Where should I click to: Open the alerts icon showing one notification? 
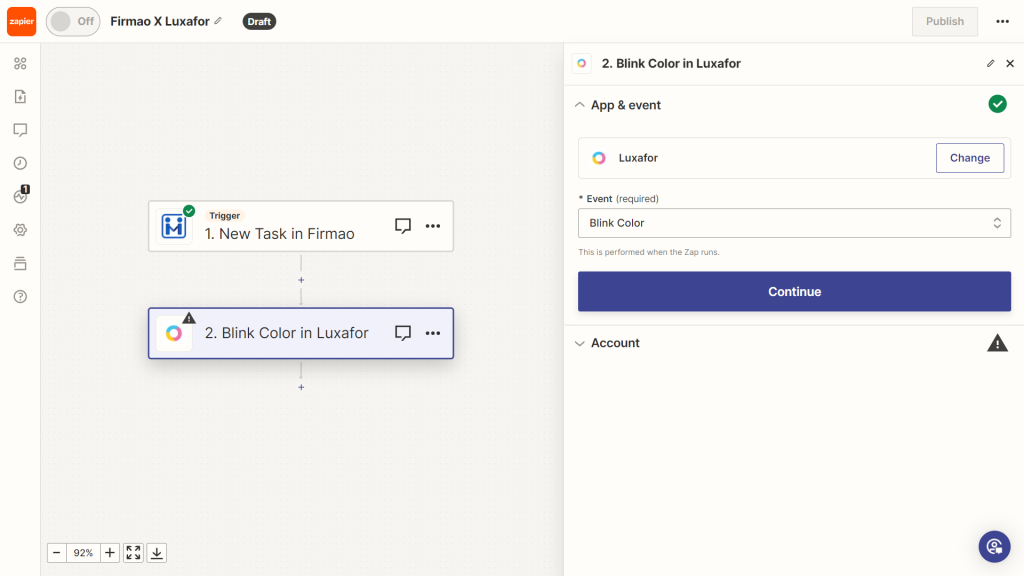(x=19, y=196)
